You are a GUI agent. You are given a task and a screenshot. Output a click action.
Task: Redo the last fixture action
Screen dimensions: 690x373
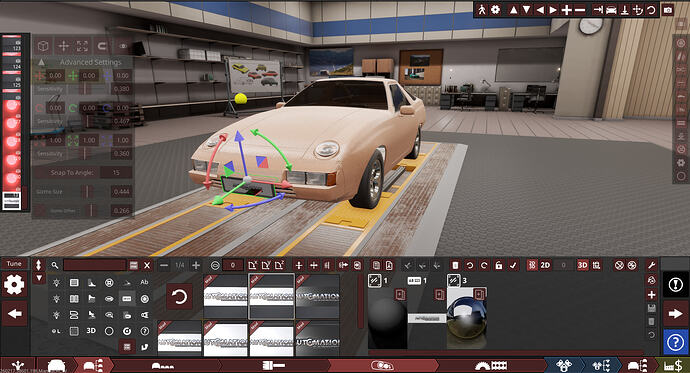(484, 265)
